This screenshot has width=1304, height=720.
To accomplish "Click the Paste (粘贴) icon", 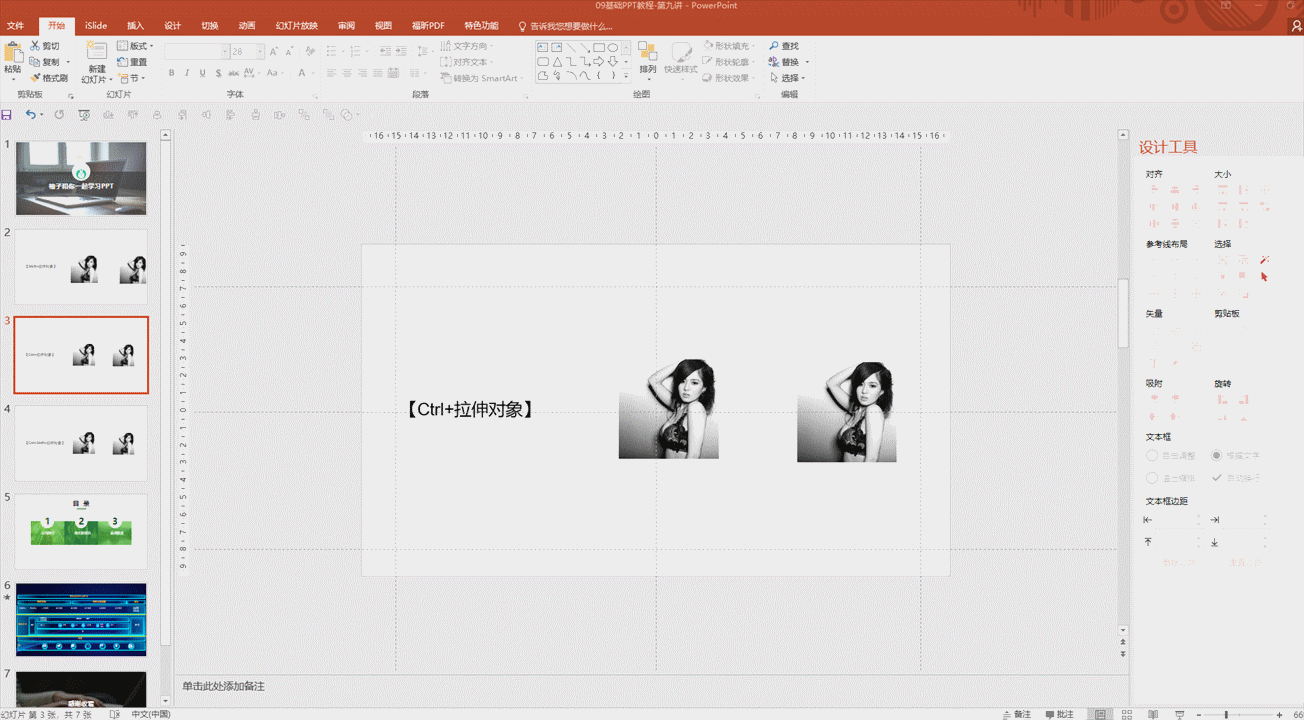I will pyautogui.click(x=12, y=52).
